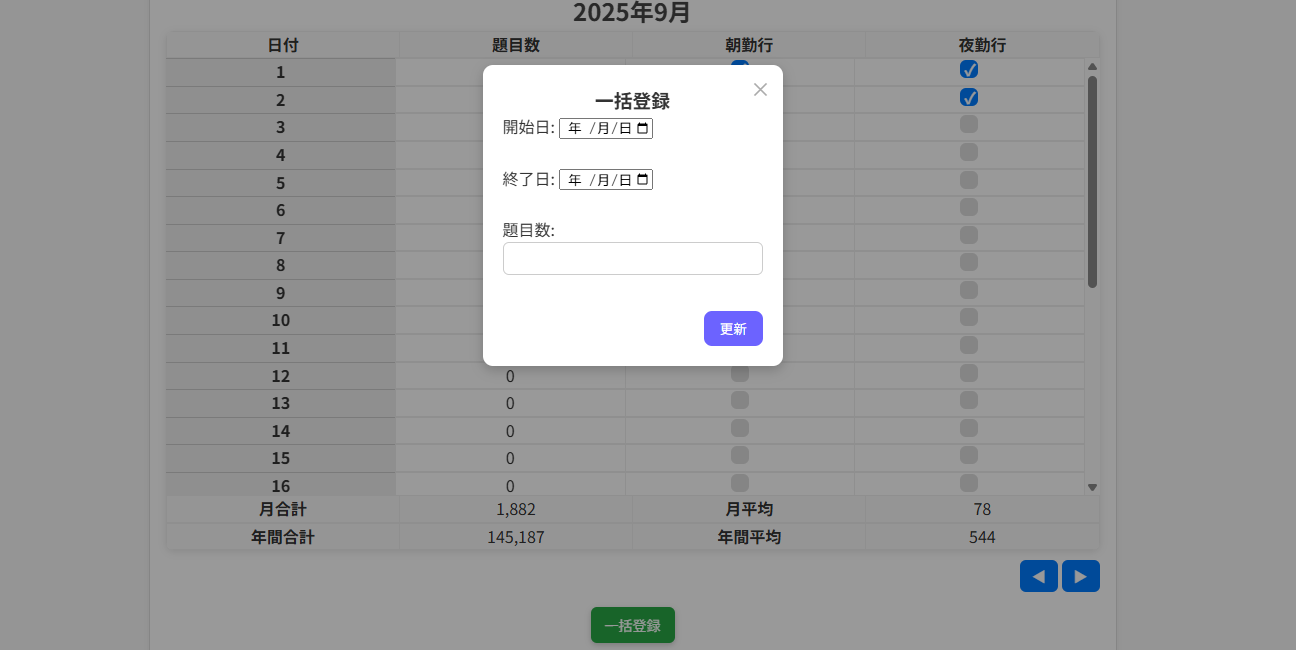Uncheck 夜勤行 for day 1
The height and width of the screenshot is (650, 1296).
(969, 70)
